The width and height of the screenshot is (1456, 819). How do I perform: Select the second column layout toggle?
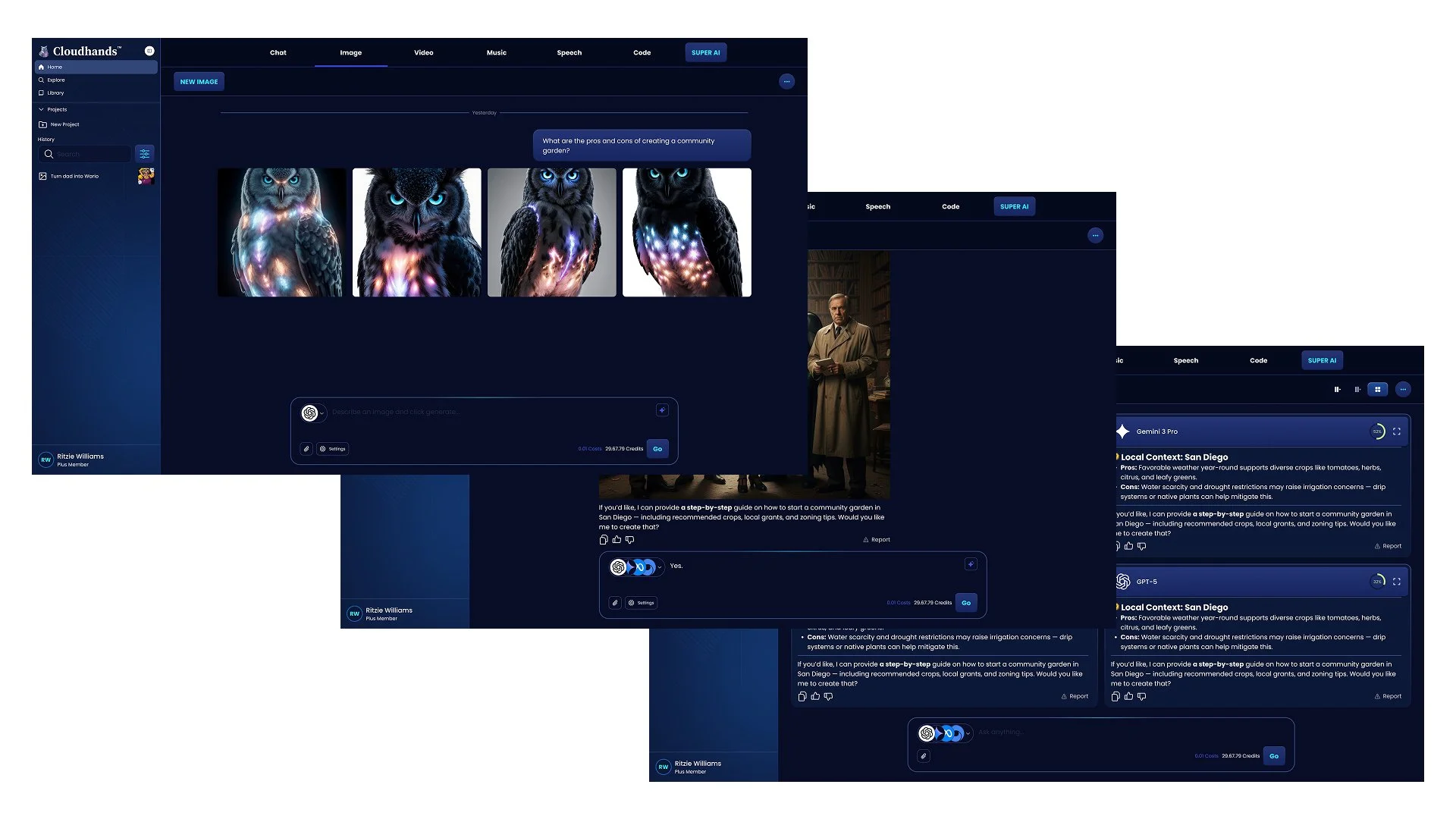tap(1357, 389)
